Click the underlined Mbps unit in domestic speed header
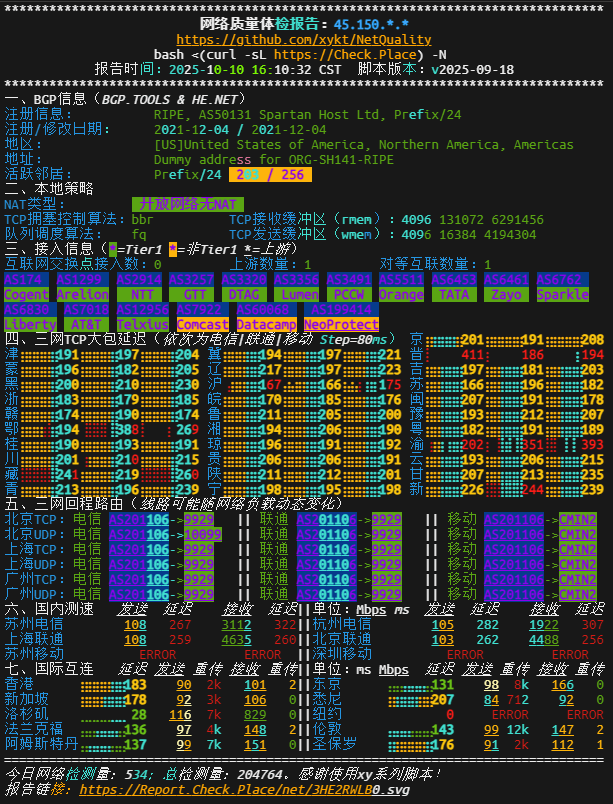Image resolution: width=613 pixels, height=804 pixels. [x=370, y=609]
